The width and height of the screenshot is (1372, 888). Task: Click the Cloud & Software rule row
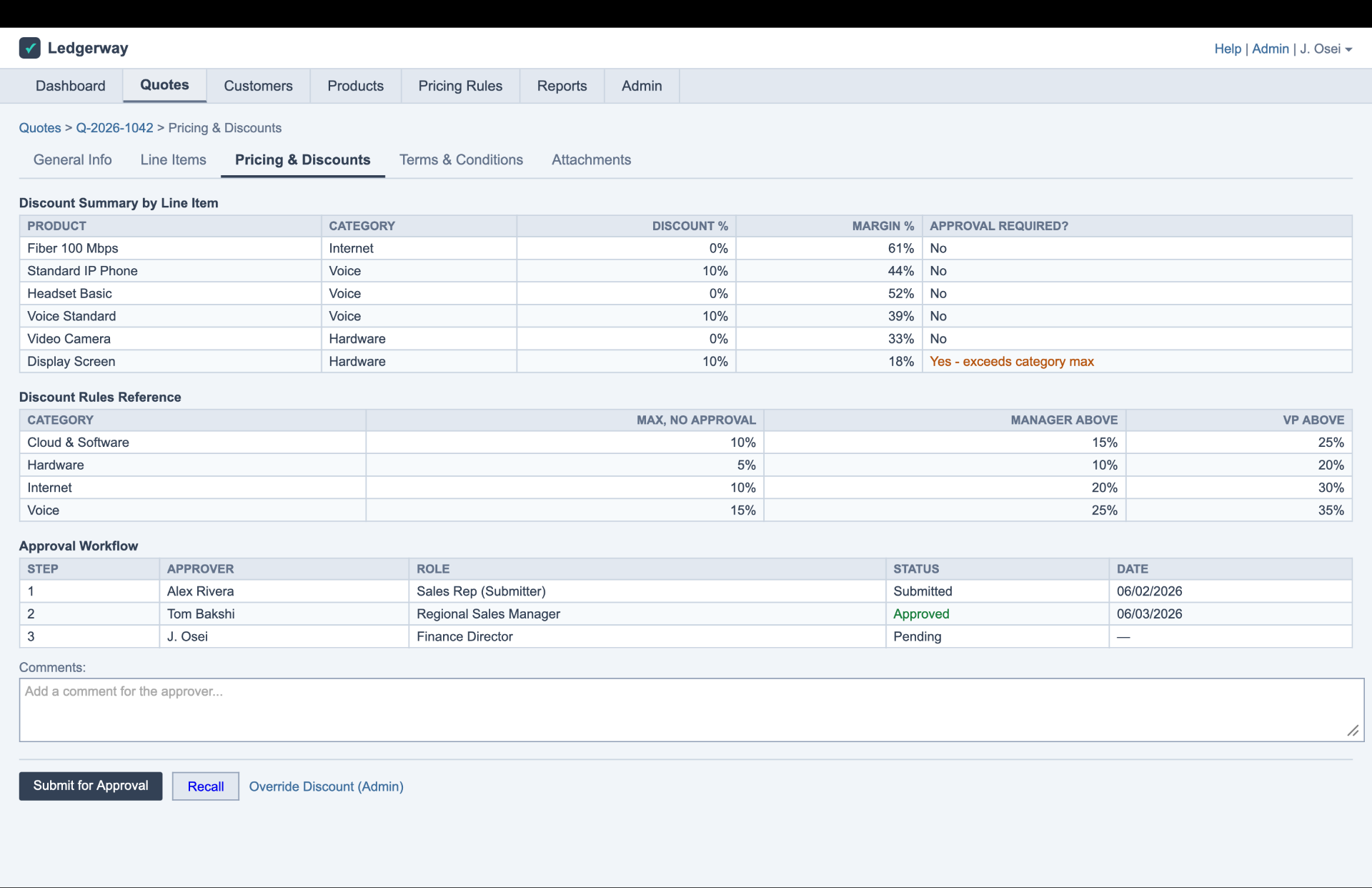pyautogui.click(x=685, y=443)
